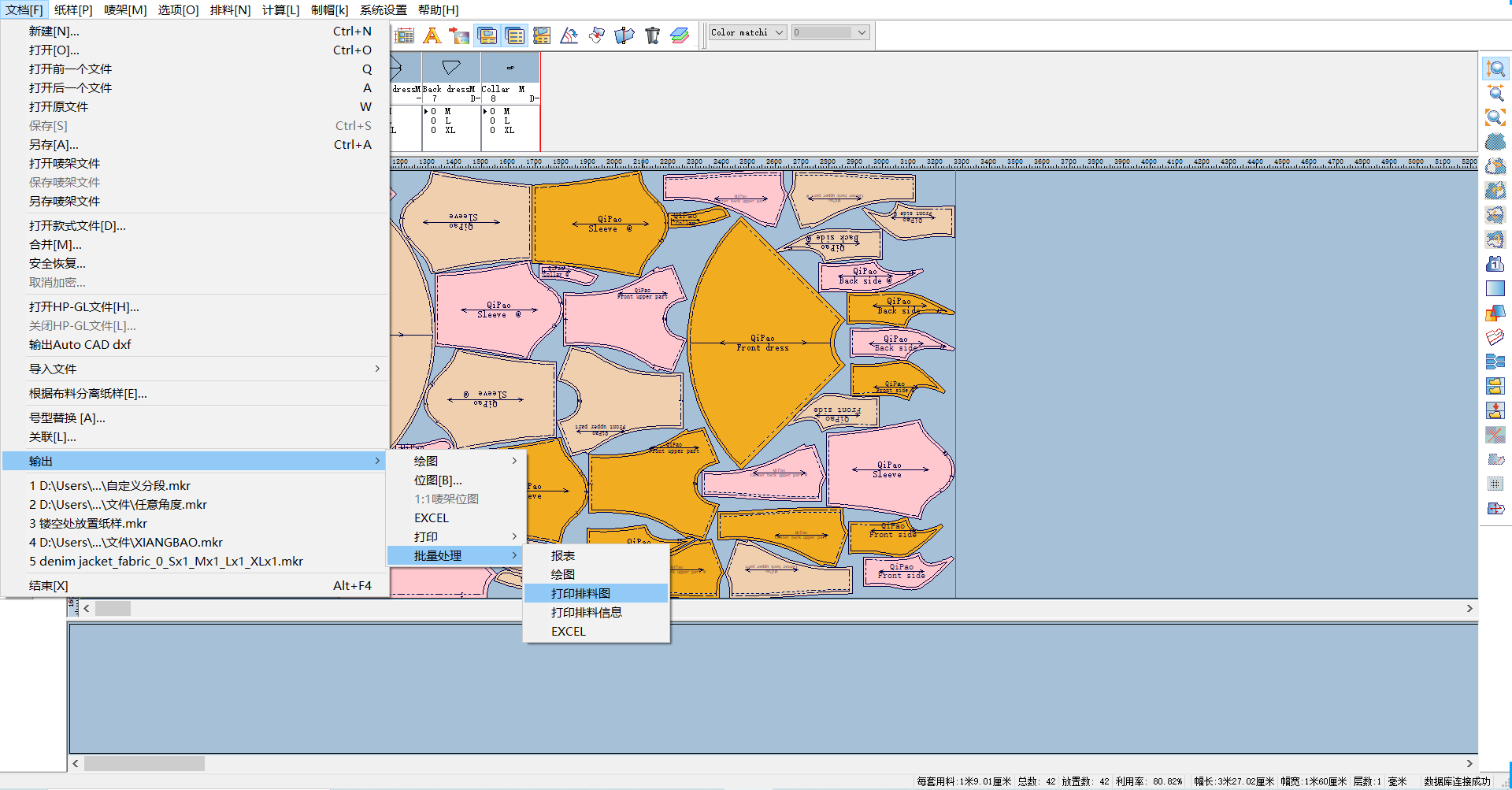Select the Collar piece thumbnail
Viewport: 1512px width, 790px height.
click(510, 68)
